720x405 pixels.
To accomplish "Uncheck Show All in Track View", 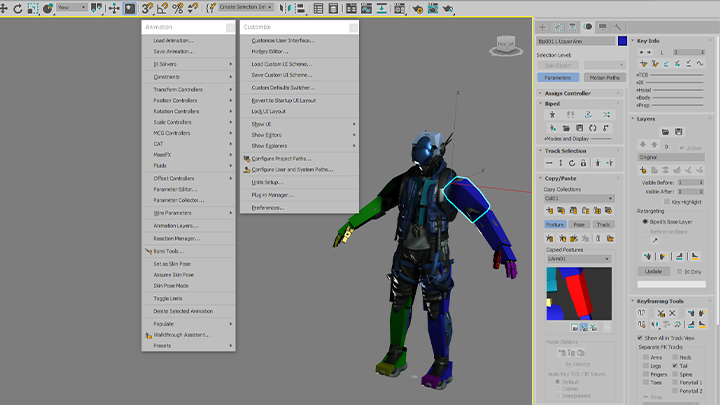I will point(640,338).
